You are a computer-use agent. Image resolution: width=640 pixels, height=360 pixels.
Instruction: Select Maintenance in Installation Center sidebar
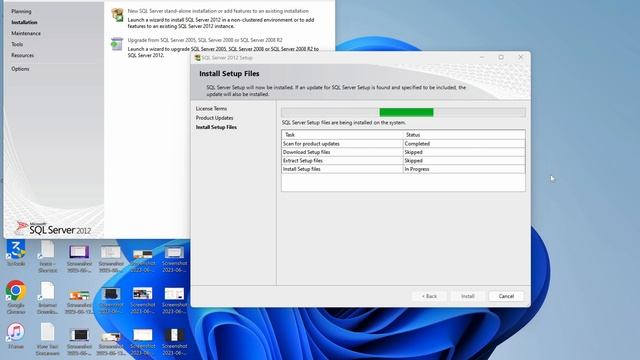(x=26, y=33)
